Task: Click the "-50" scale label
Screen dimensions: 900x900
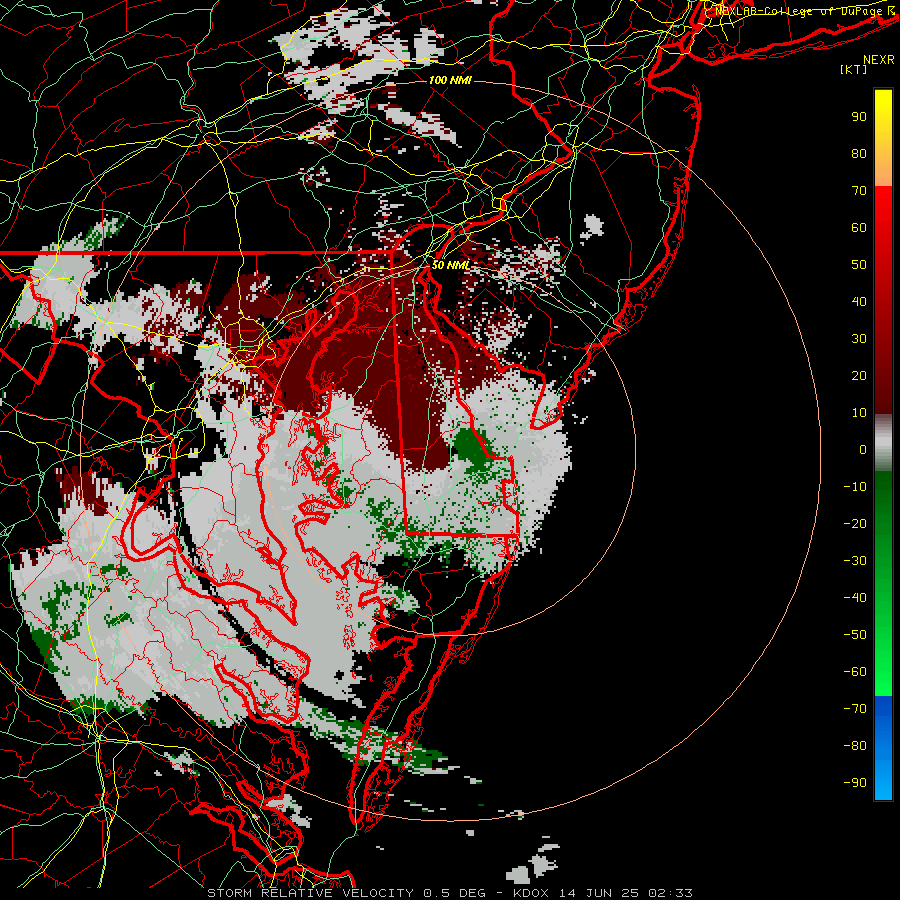Action: pyautogui.click(x=855, y=635)
